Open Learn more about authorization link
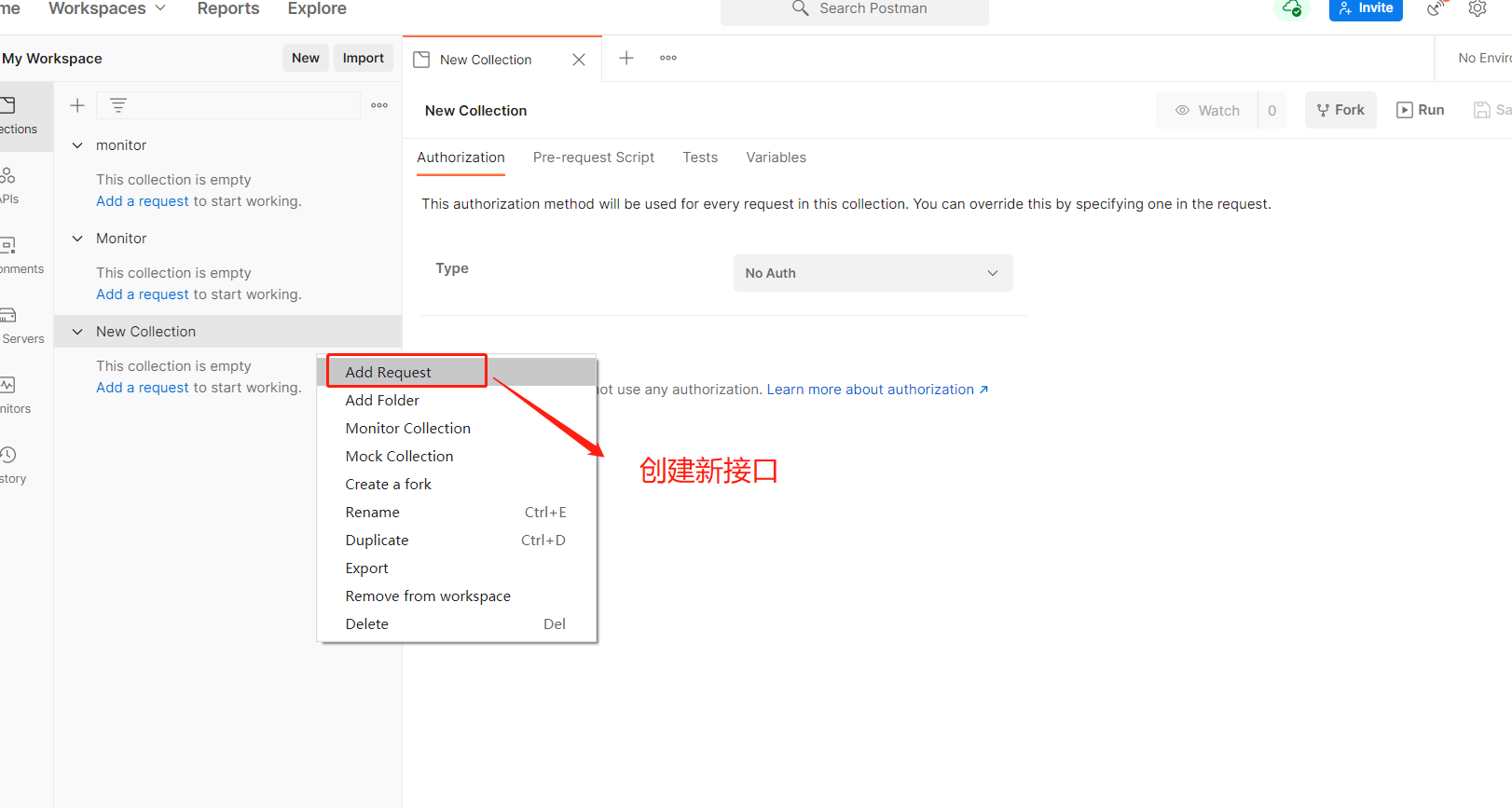 [877, 390]
